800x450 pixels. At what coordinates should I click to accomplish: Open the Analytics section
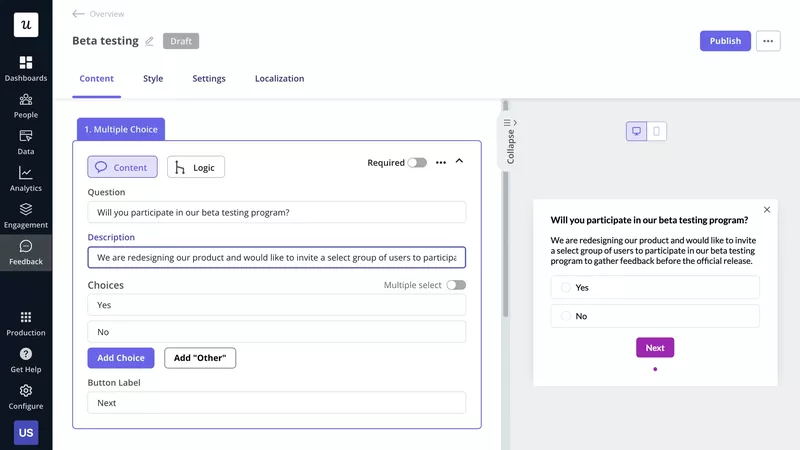pos(26,179)
